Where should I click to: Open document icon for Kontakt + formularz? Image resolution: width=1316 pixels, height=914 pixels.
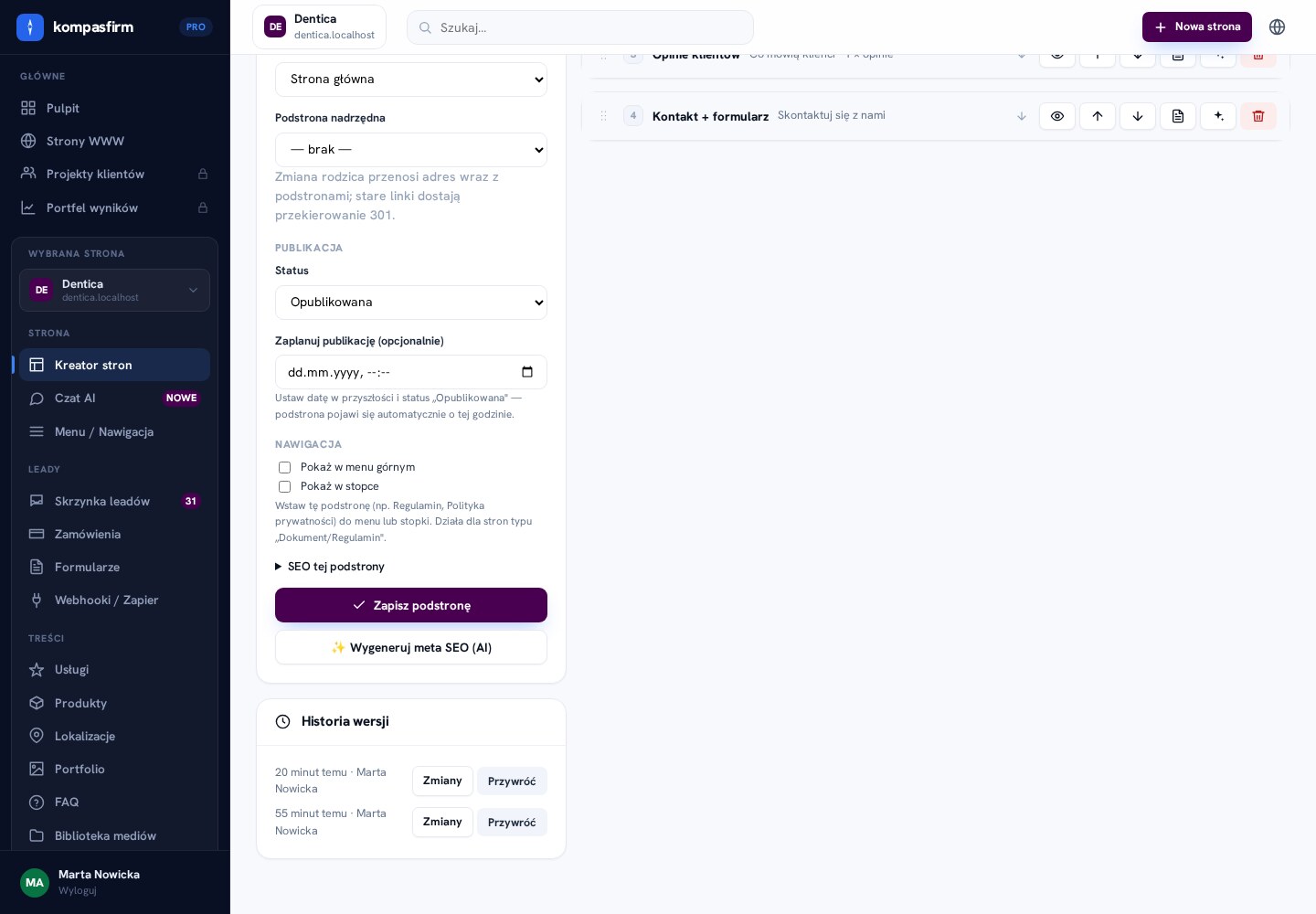pos(1178,116)
